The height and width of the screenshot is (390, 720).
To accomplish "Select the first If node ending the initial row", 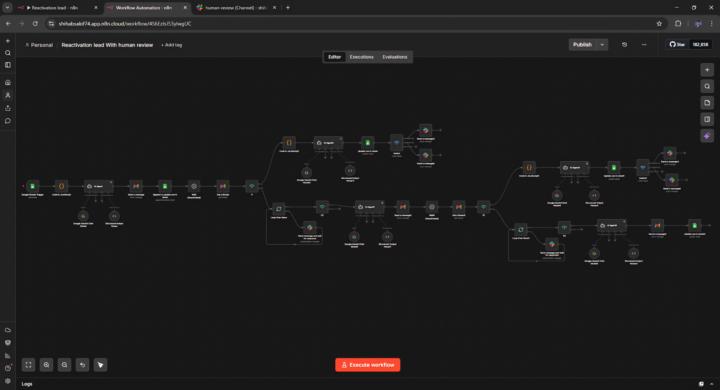I will 252,186.
